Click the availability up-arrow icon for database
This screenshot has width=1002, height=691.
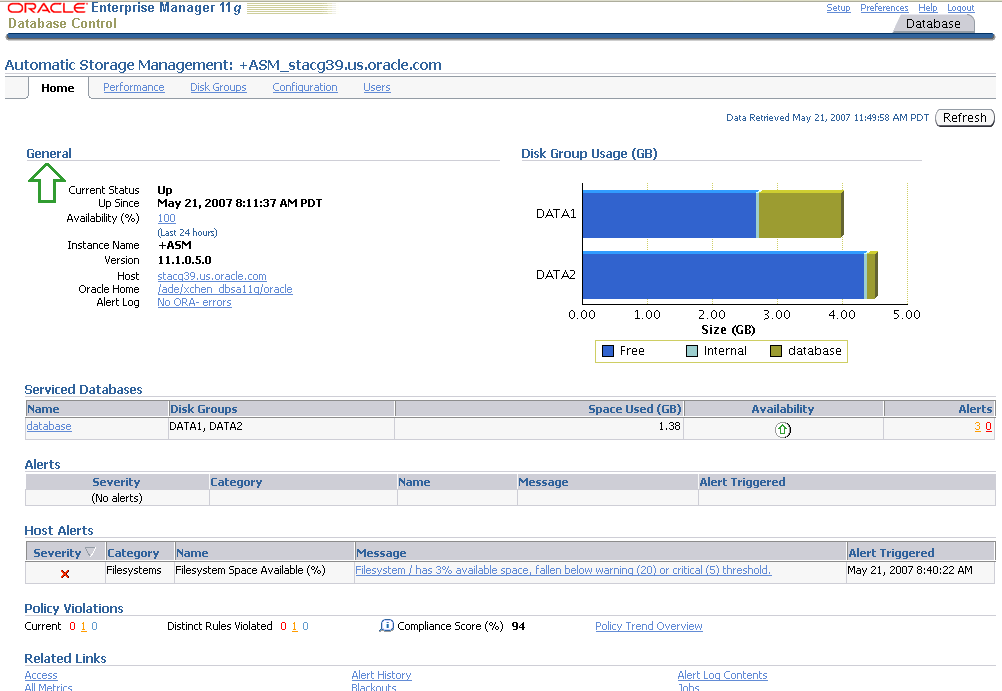click(x=783, y=430)
